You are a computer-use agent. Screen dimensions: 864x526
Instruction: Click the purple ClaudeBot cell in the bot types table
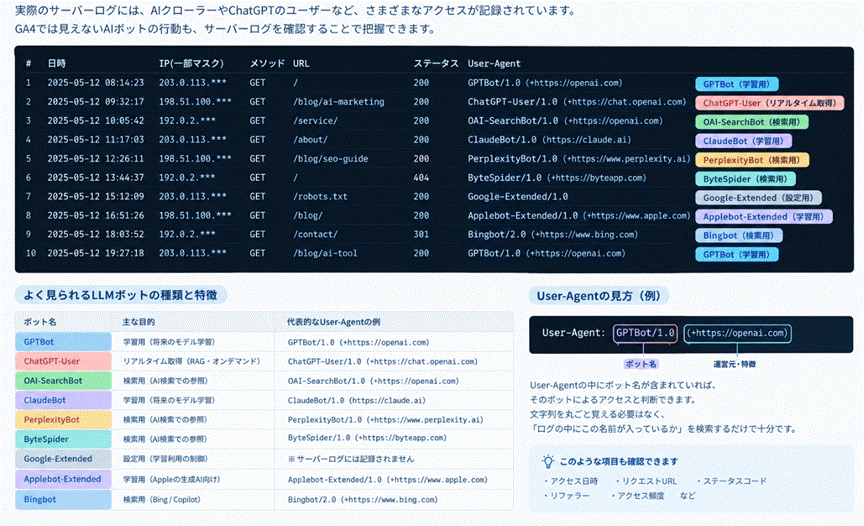pyautogui.click(x=63, y=400)
